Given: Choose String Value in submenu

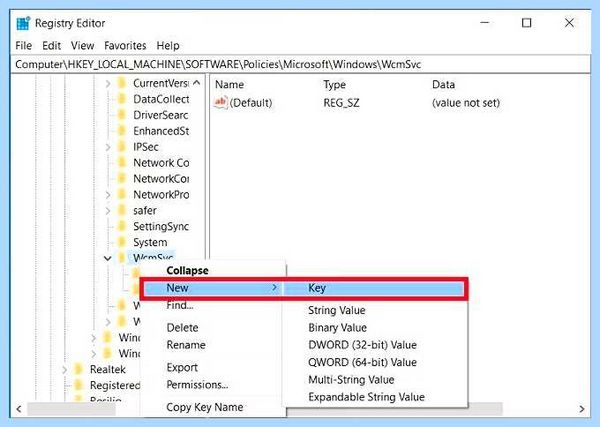Looking at the screenshot, I should [336, 310].
